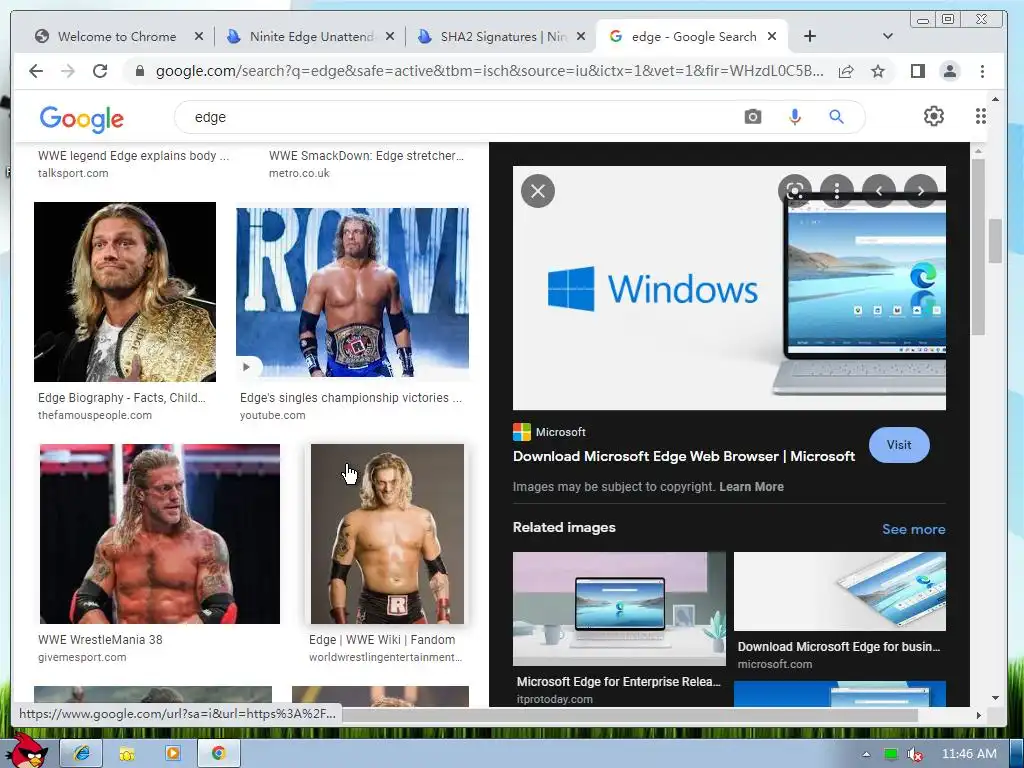This screenshot has height=768, width=1024.
Task: Expand tab search dropdown chevron
Action: click(888, 37)
